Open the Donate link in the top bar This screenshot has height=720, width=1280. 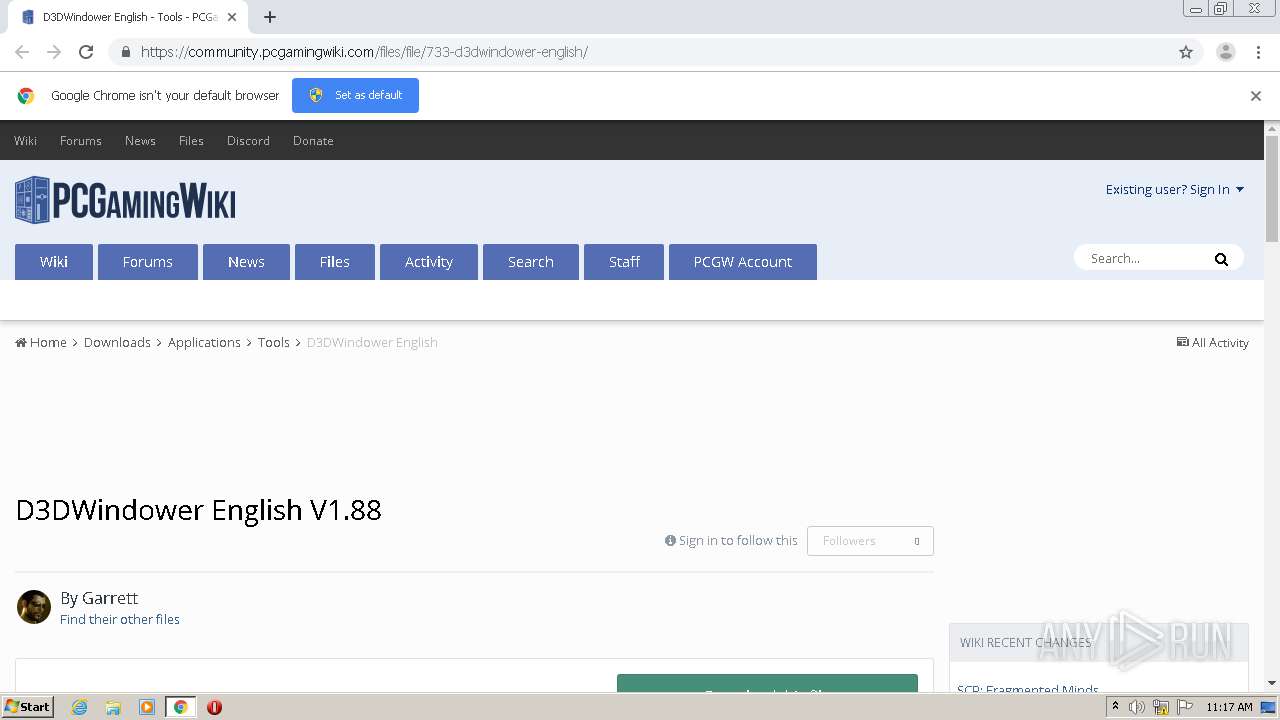tap(313, 141)
